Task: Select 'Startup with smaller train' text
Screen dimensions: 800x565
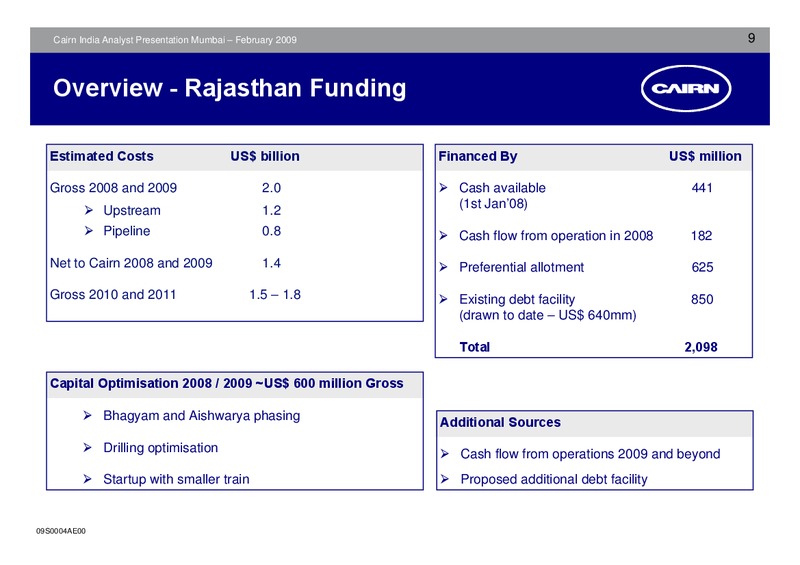Action: pyautogui.click(x=176, y=479)
